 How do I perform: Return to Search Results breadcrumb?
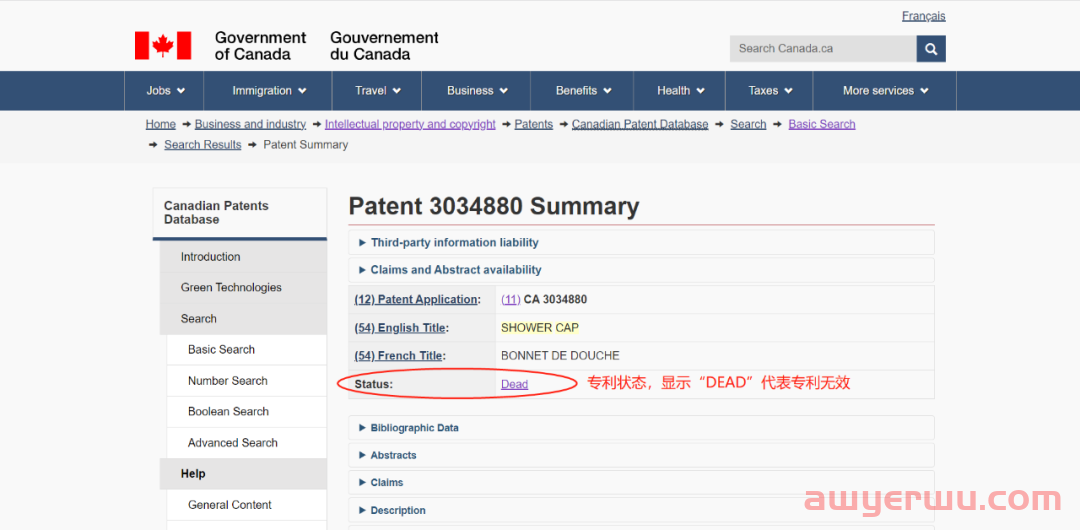pos(202,145)
